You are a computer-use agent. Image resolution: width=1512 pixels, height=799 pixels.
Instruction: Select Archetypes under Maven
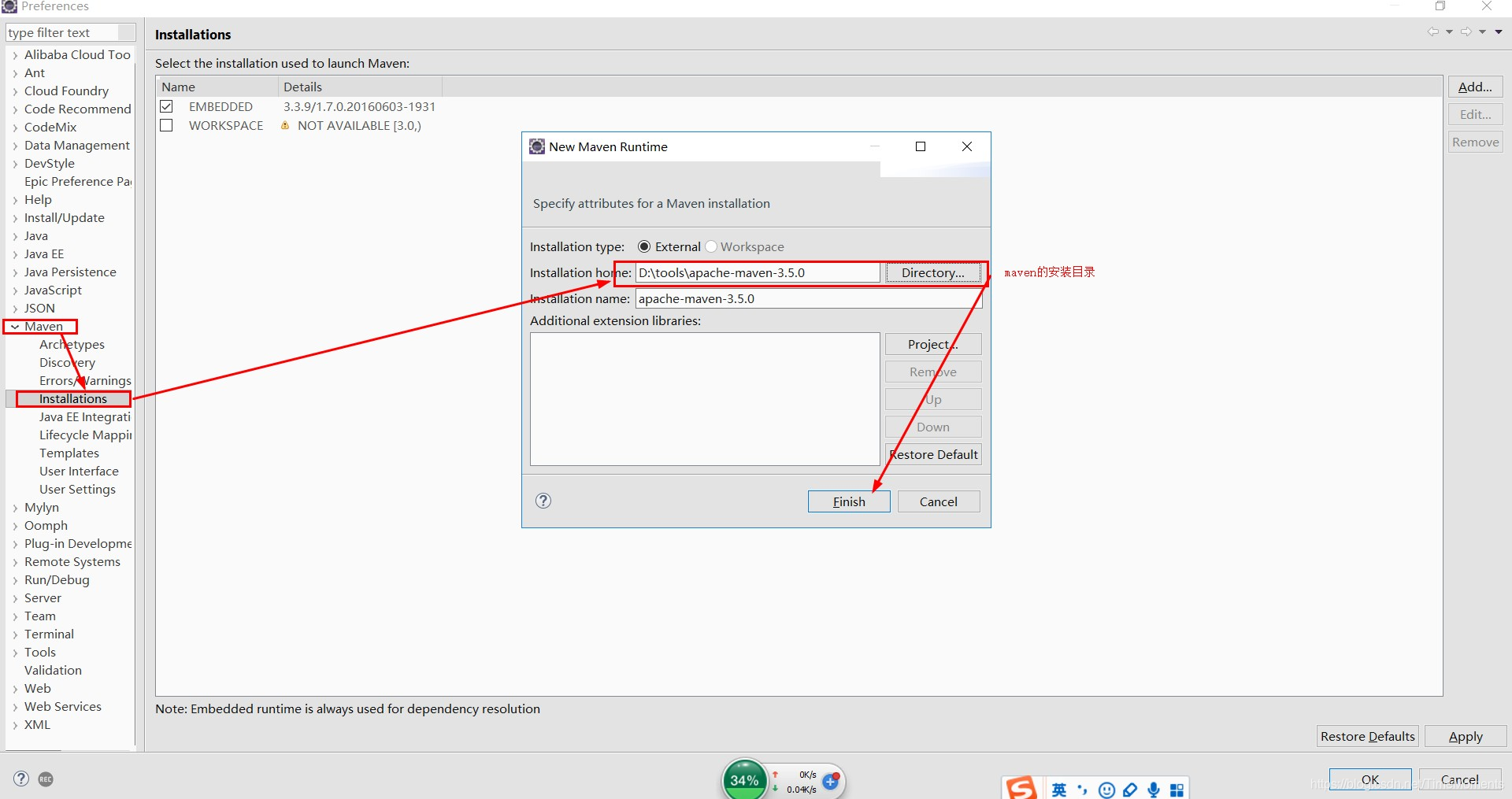(72, 344)
